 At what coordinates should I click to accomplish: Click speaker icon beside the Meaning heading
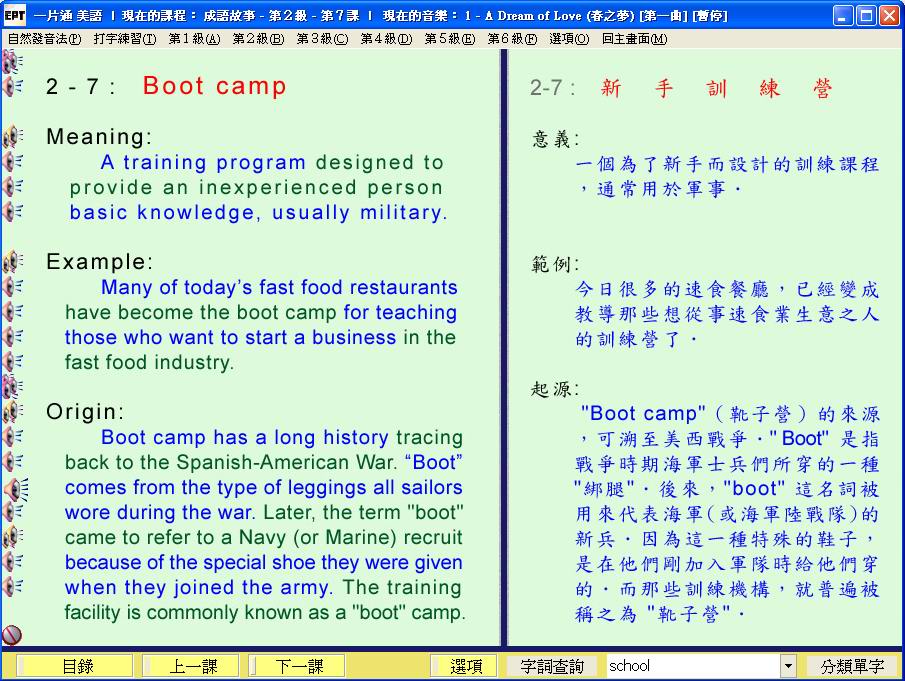13,137
